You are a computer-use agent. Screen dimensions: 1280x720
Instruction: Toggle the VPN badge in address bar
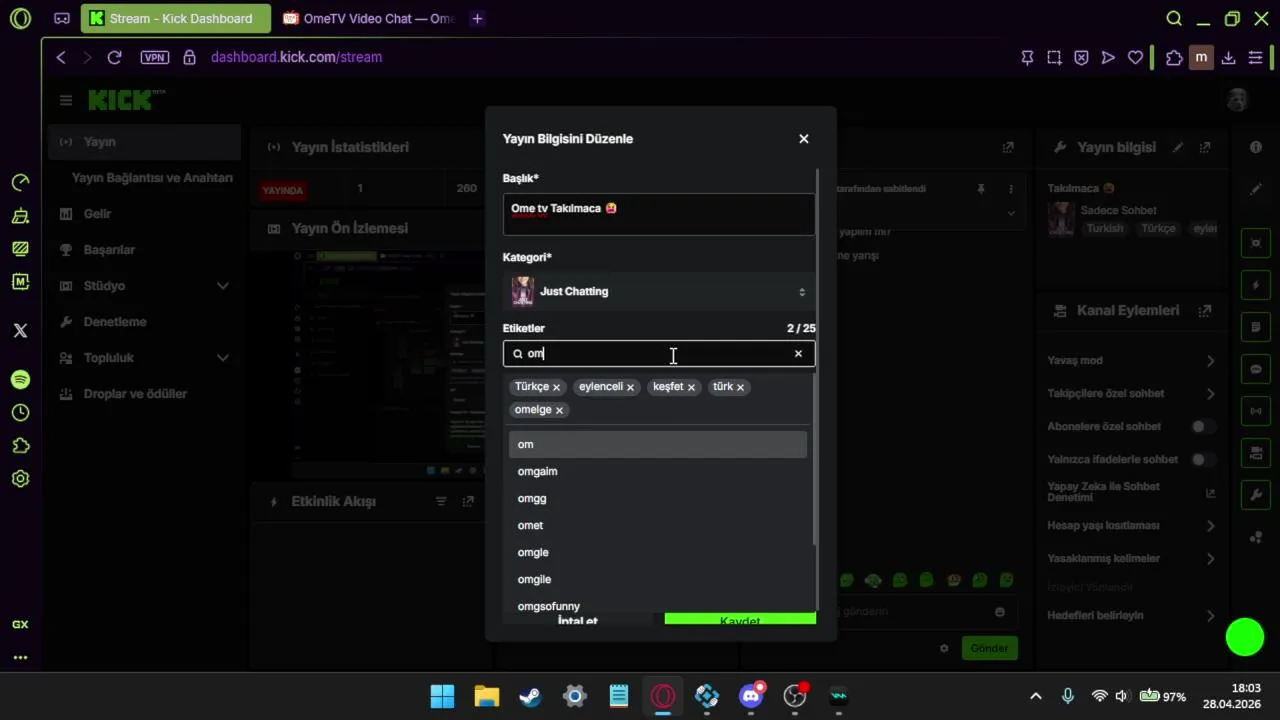155,57
